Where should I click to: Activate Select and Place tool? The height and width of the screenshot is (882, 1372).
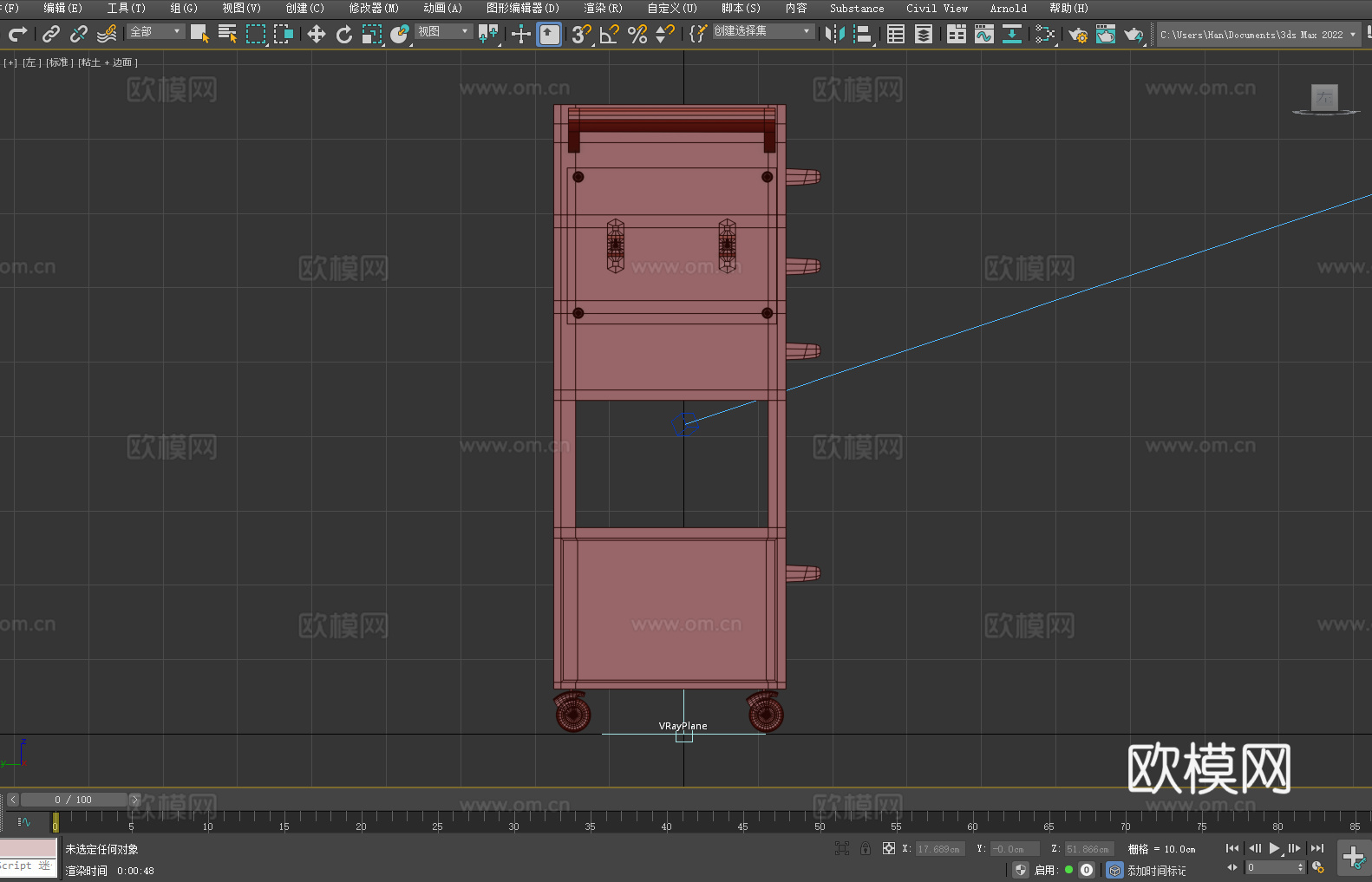[400, 34]
